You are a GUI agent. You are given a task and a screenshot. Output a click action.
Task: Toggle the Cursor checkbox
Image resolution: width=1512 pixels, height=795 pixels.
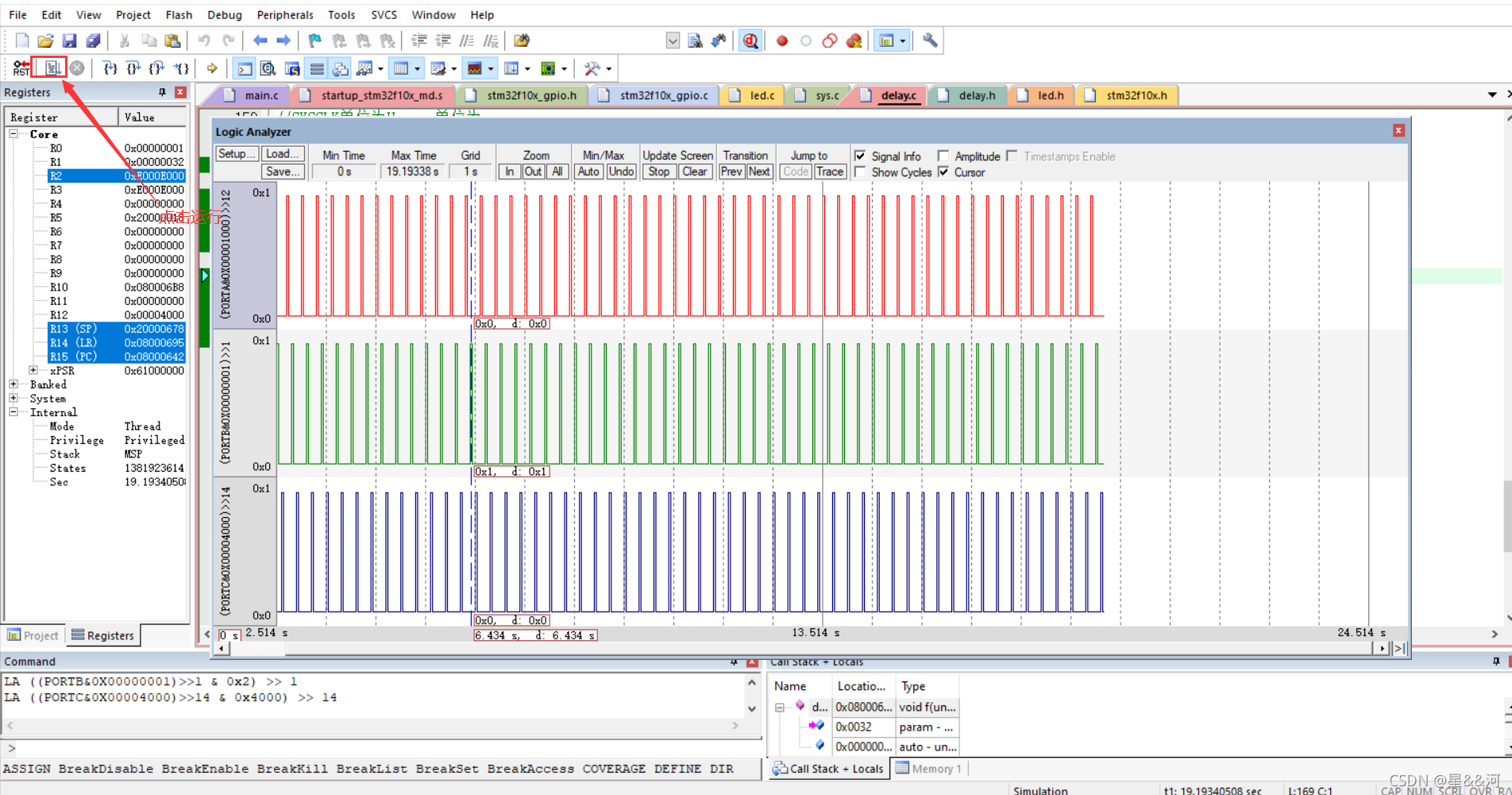[x=943, y=172]
